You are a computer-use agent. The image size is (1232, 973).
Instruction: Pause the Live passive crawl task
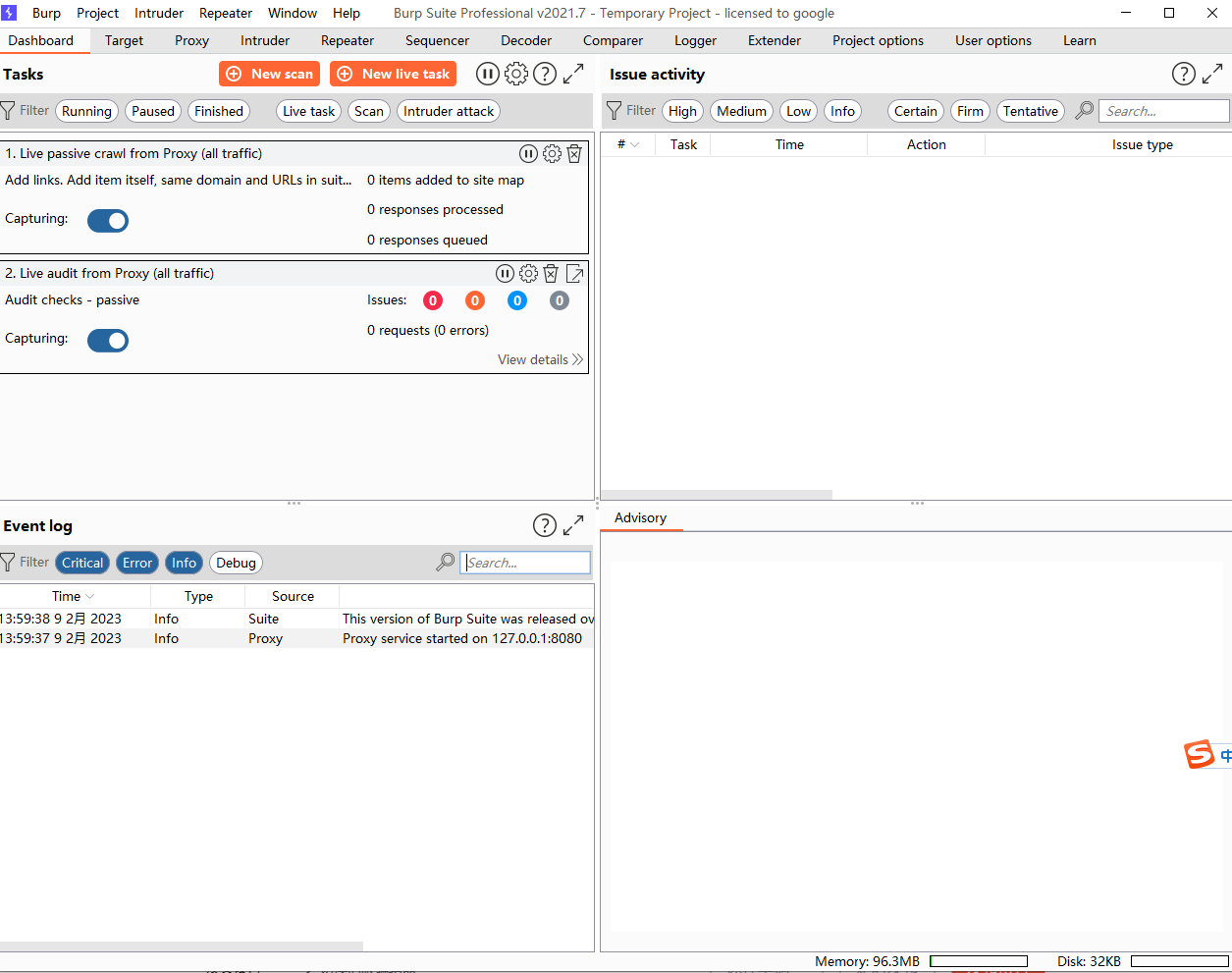528,153
